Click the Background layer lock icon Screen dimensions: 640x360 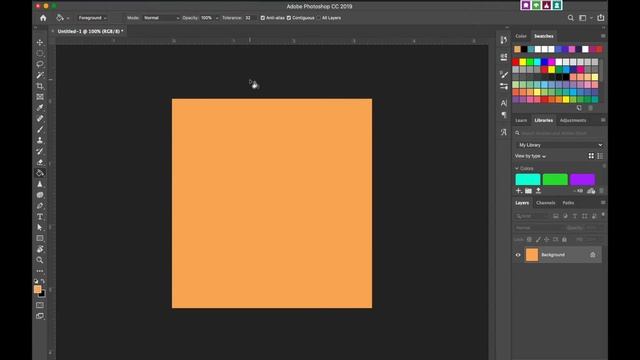(593, 255)
